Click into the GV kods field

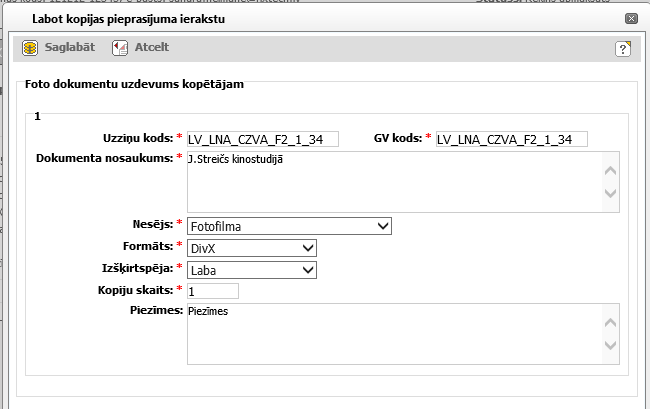tap(511, 139)
